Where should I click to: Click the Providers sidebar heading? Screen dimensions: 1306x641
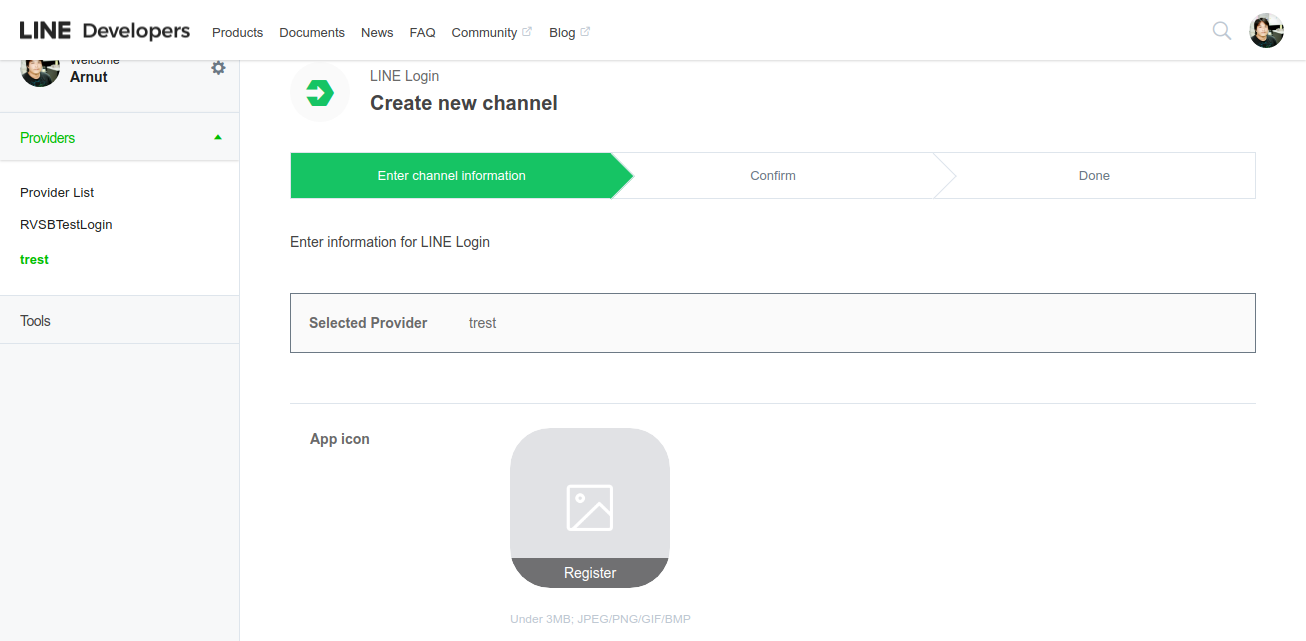(47, 138)
